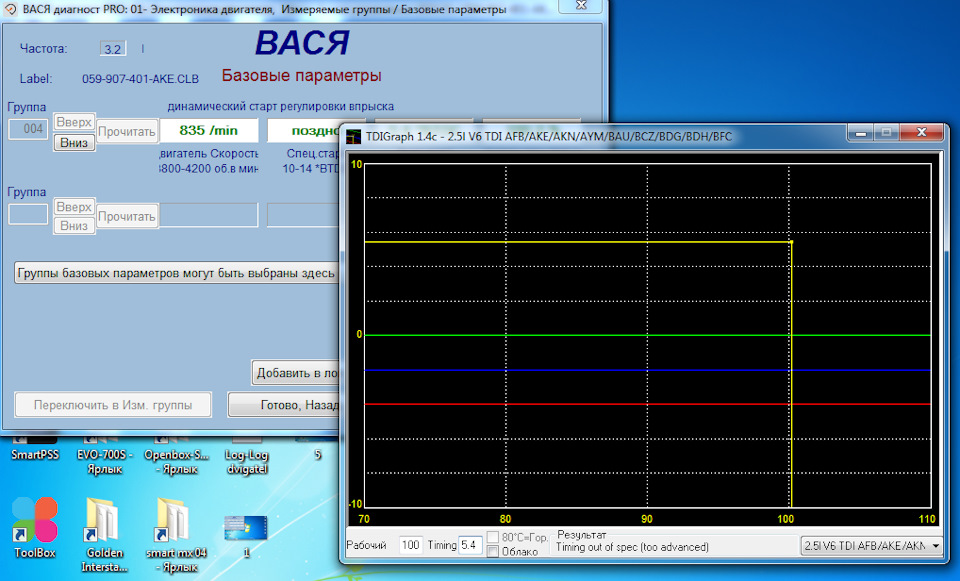Close the ВАСЯ диагност window

tap(582, 6)
